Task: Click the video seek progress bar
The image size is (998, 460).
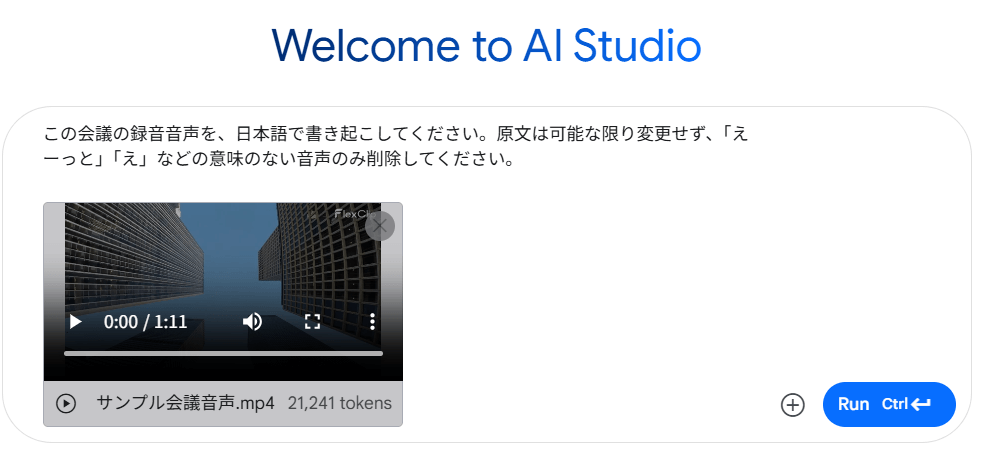Action: click(223, 353)
